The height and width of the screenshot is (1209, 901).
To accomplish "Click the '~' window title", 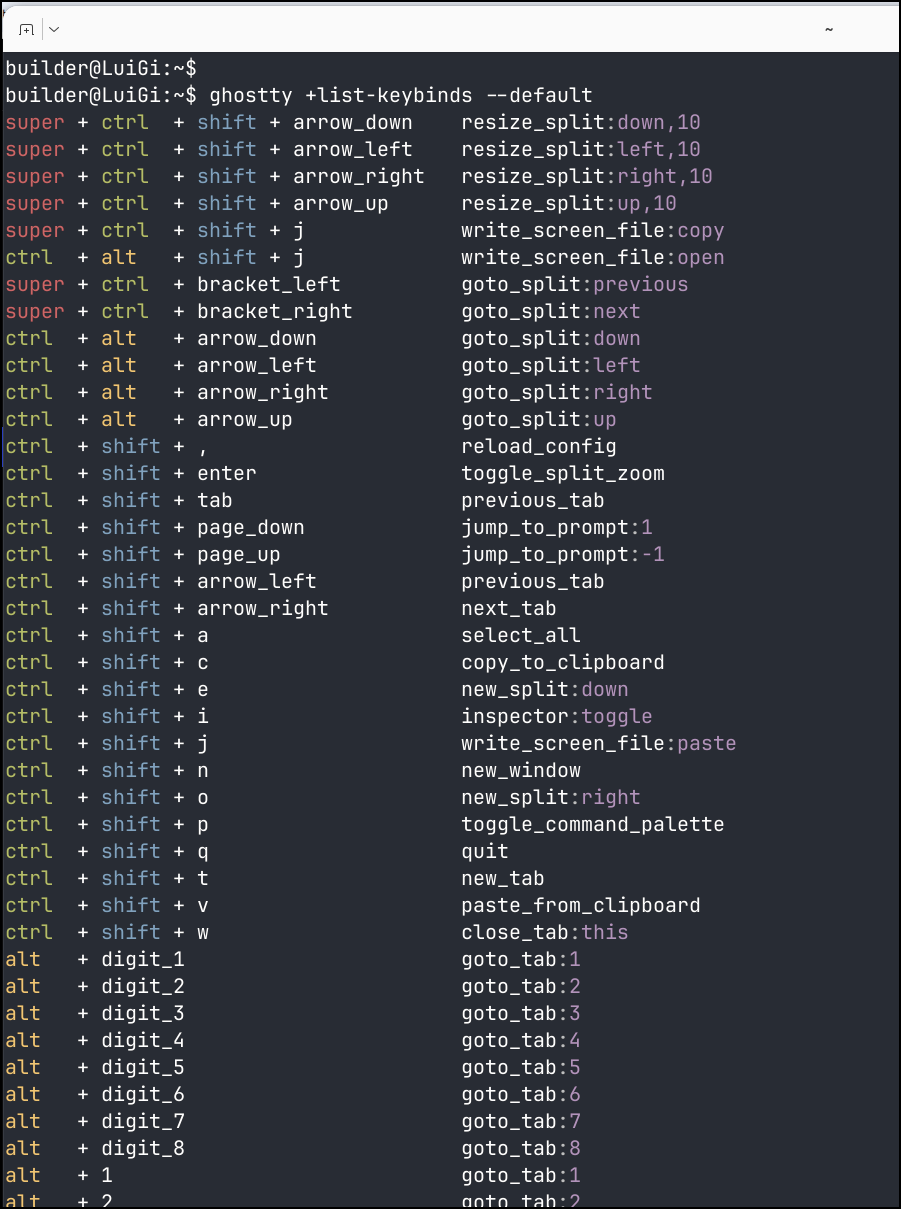I will click(829, 30).
